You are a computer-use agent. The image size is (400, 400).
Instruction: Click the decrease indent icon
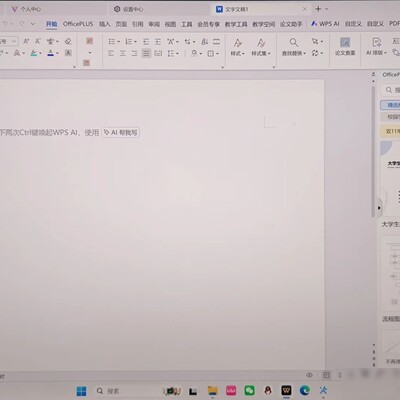[146, 42]
